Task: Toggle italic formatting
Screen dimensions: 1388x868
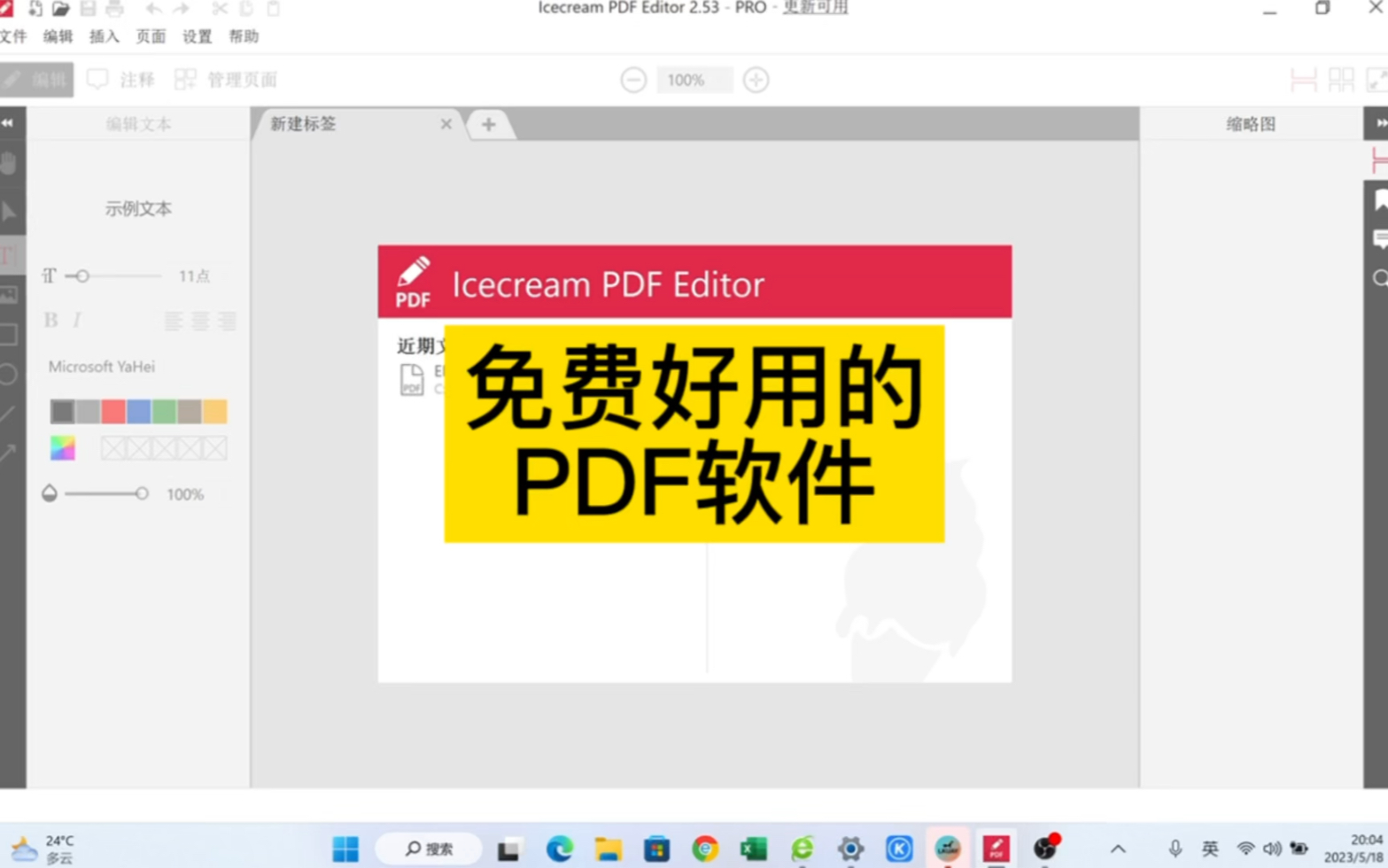Action: pyautogui.click(x=77, y=320)
